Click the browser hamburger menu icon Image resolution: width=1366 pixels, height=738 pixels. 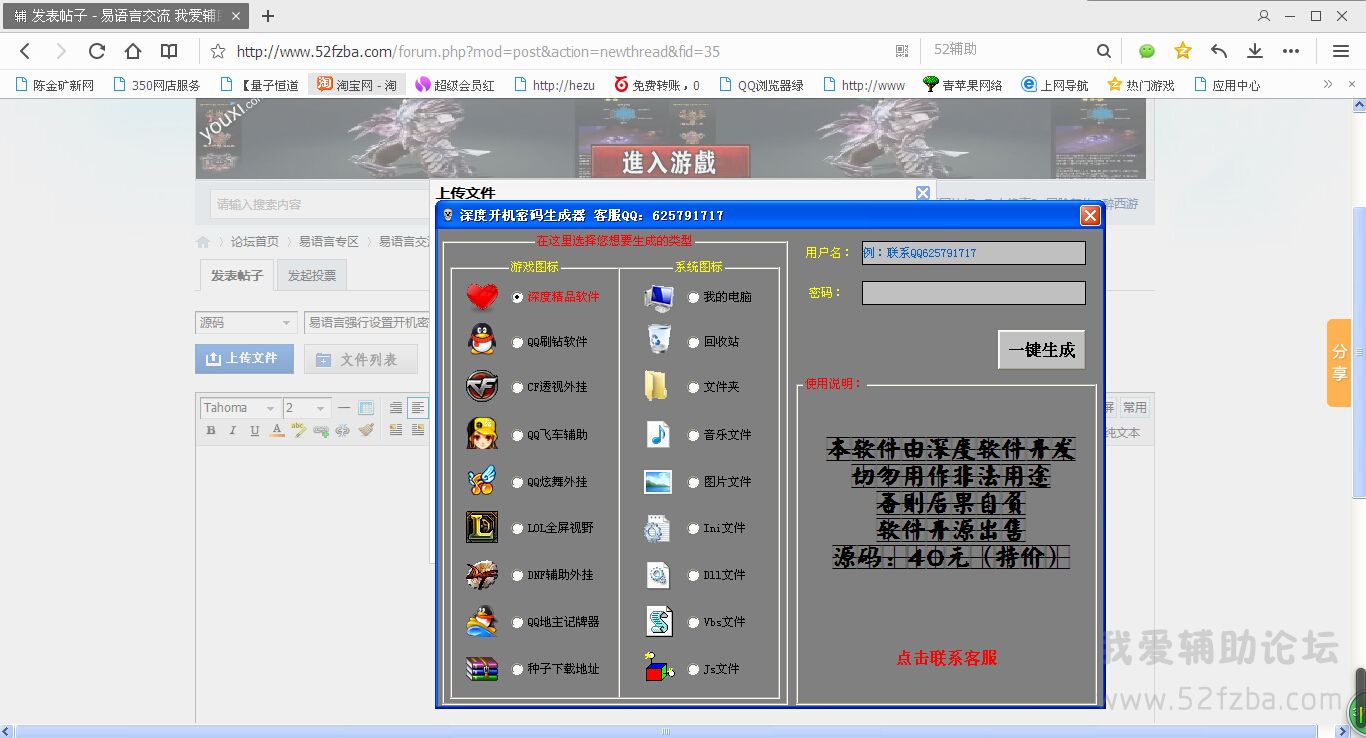1341,51
